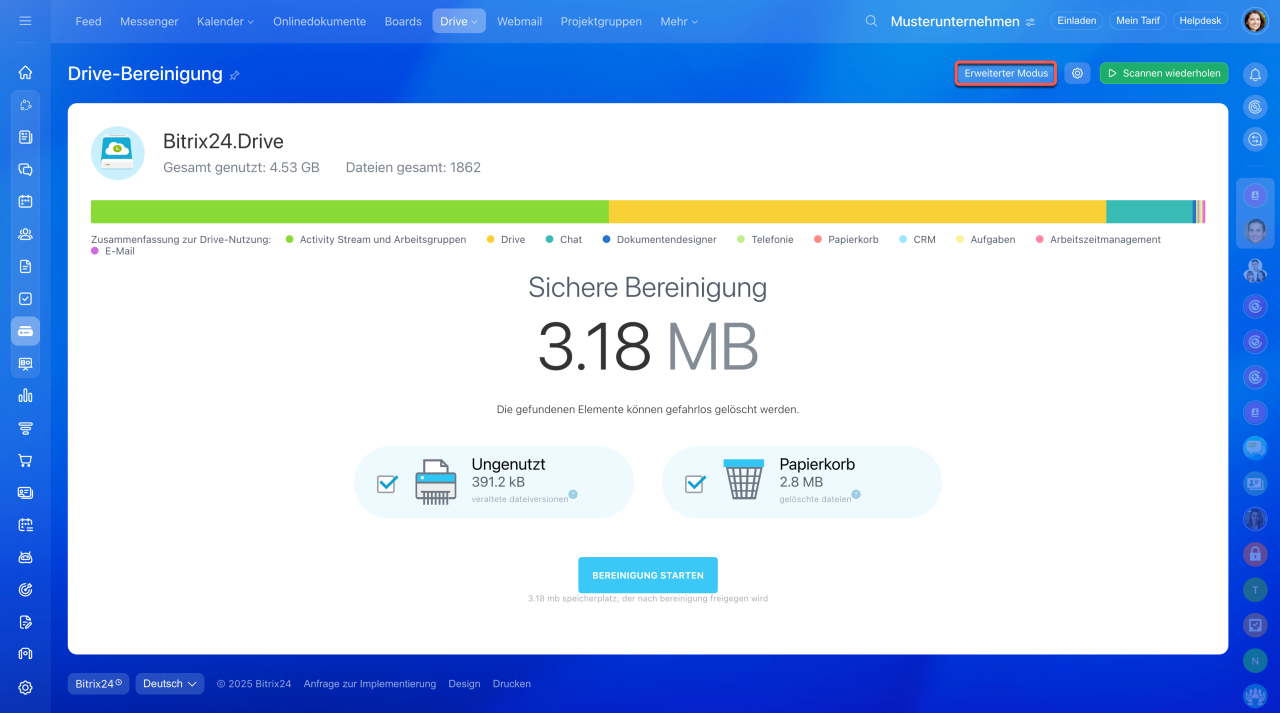Click the trash basket image in Papierkorb card
The image size is (1280, 713).
743,479
